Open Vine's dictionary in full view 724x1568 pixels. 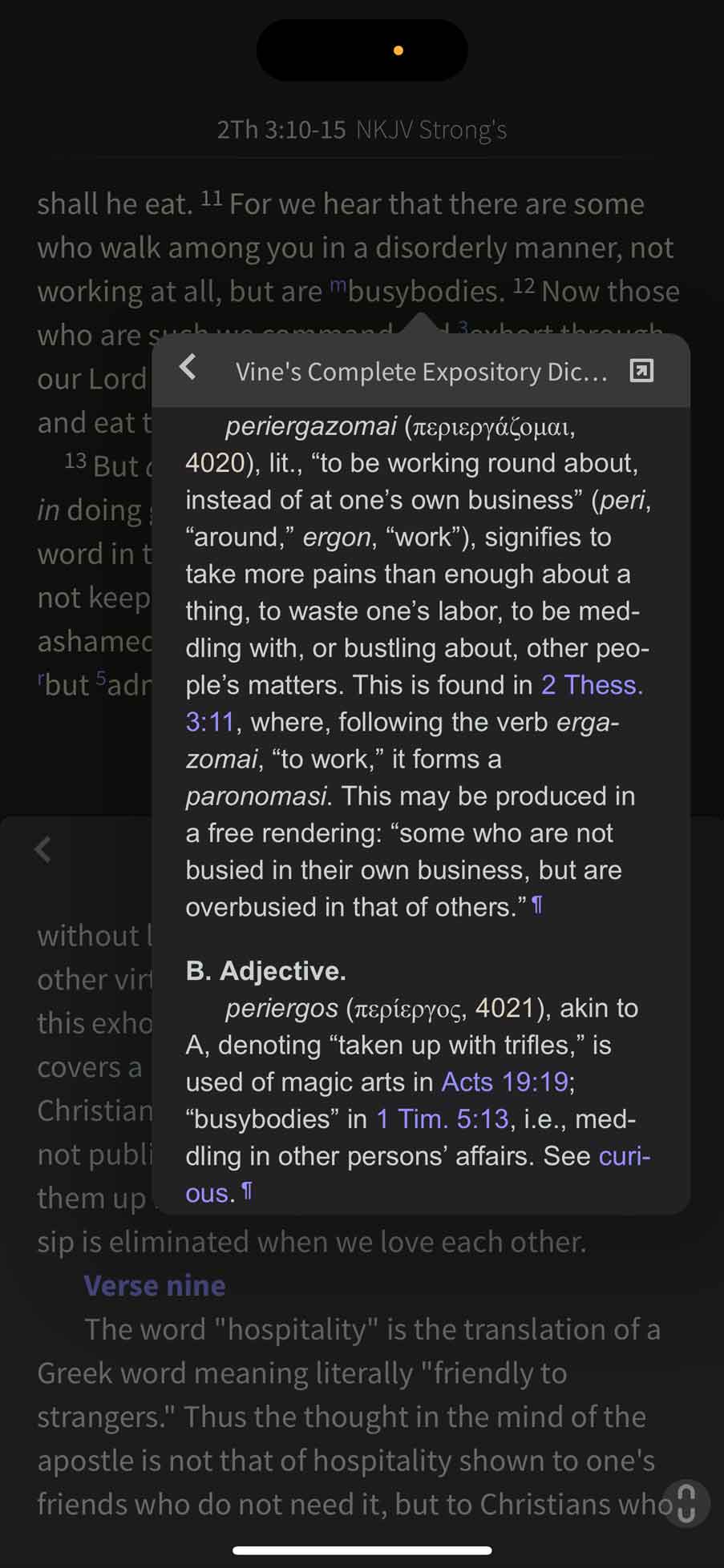[641, 370]
